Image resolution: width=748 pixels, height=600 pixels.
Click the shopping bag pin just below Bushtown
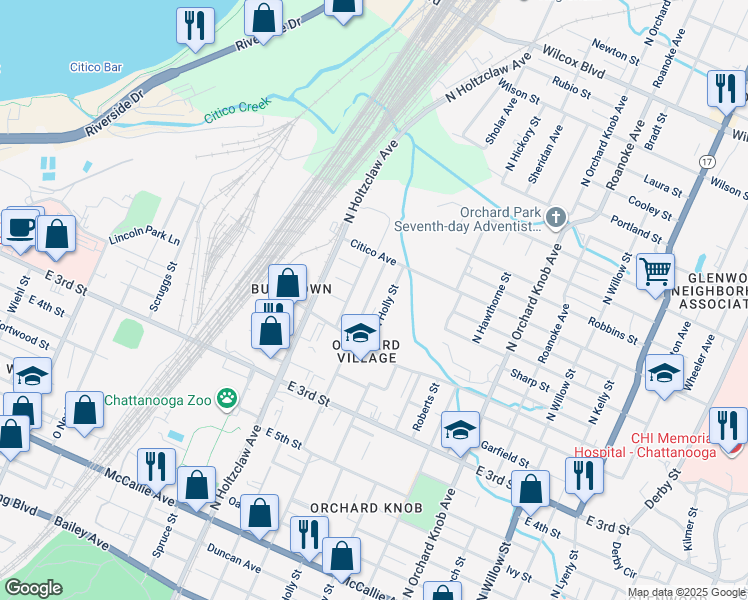pyautogui.click(x=270, y=333)
